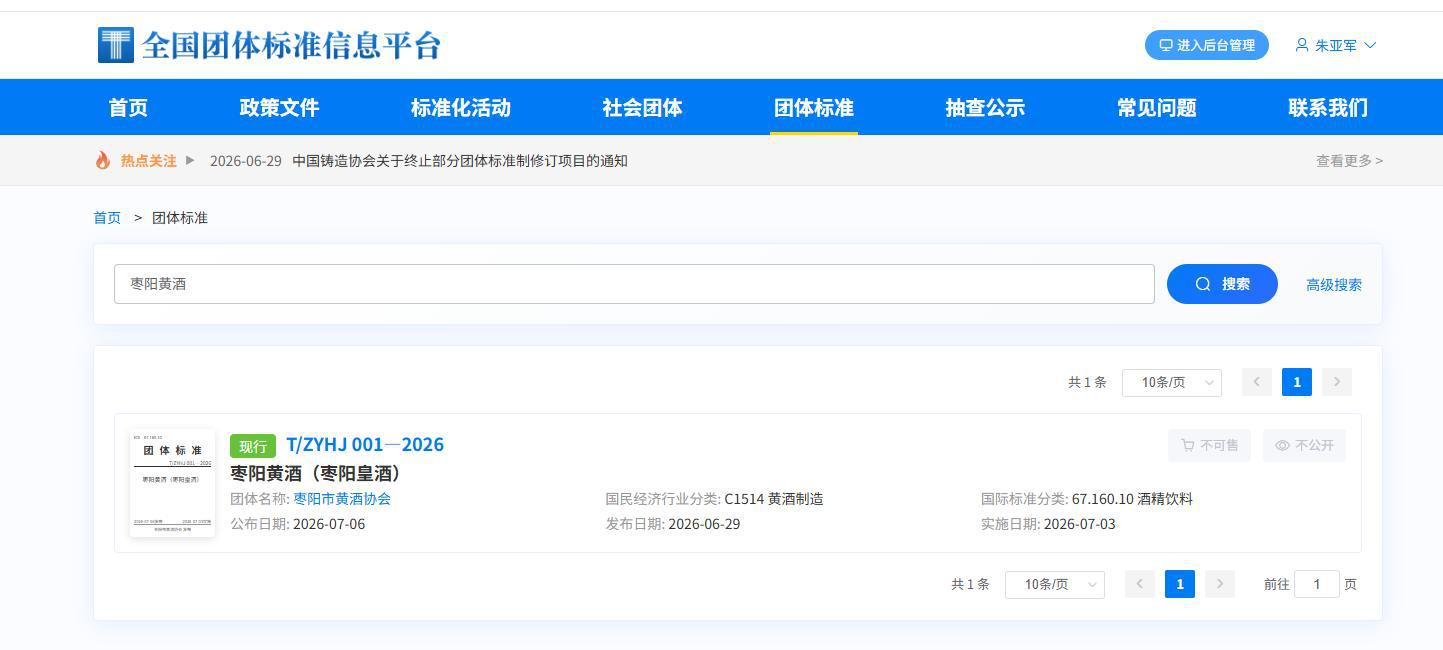Click the bottom pagination previous arrow
Viewport: 1443px width, 650px height.
coord(1140,584)
